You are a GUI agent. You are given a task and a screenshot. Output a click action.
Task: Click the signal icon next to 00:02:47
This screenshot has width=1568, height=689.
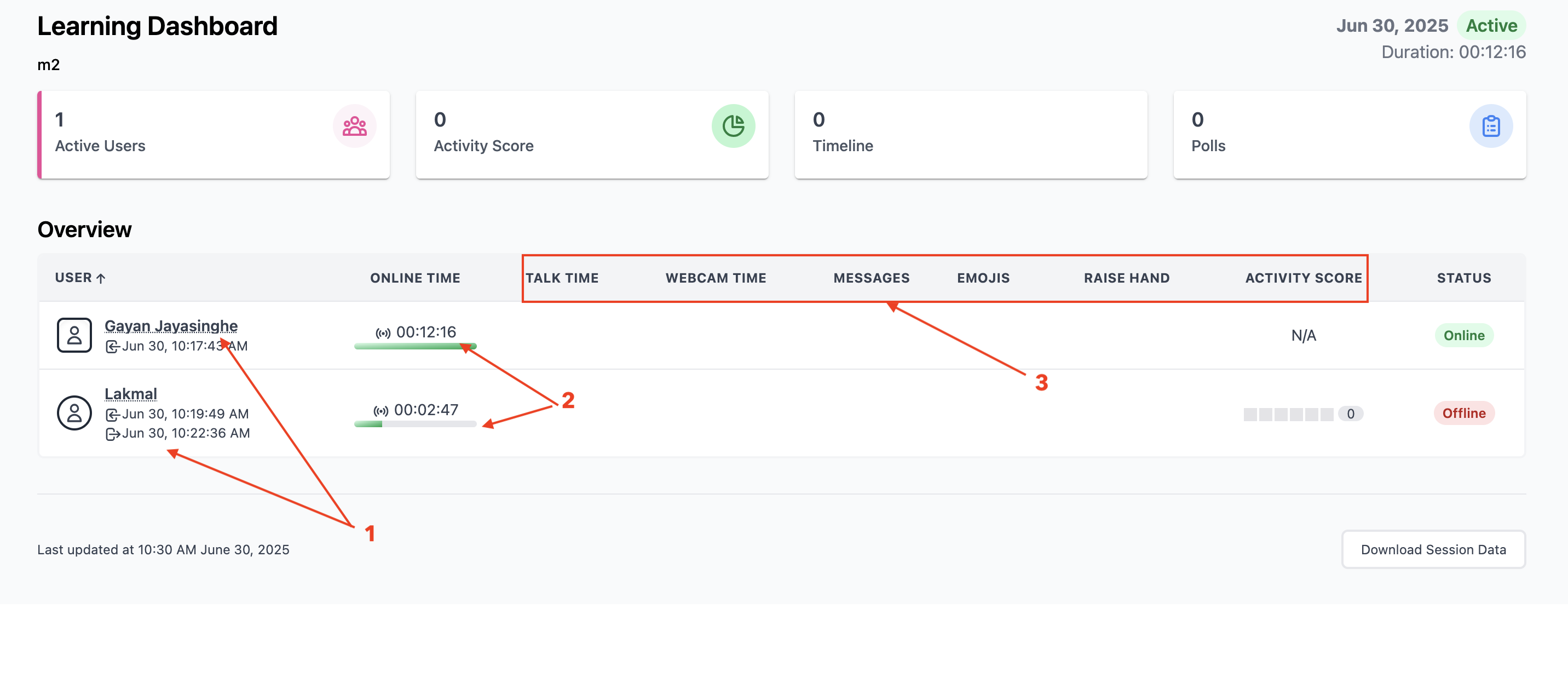[381, 411]
